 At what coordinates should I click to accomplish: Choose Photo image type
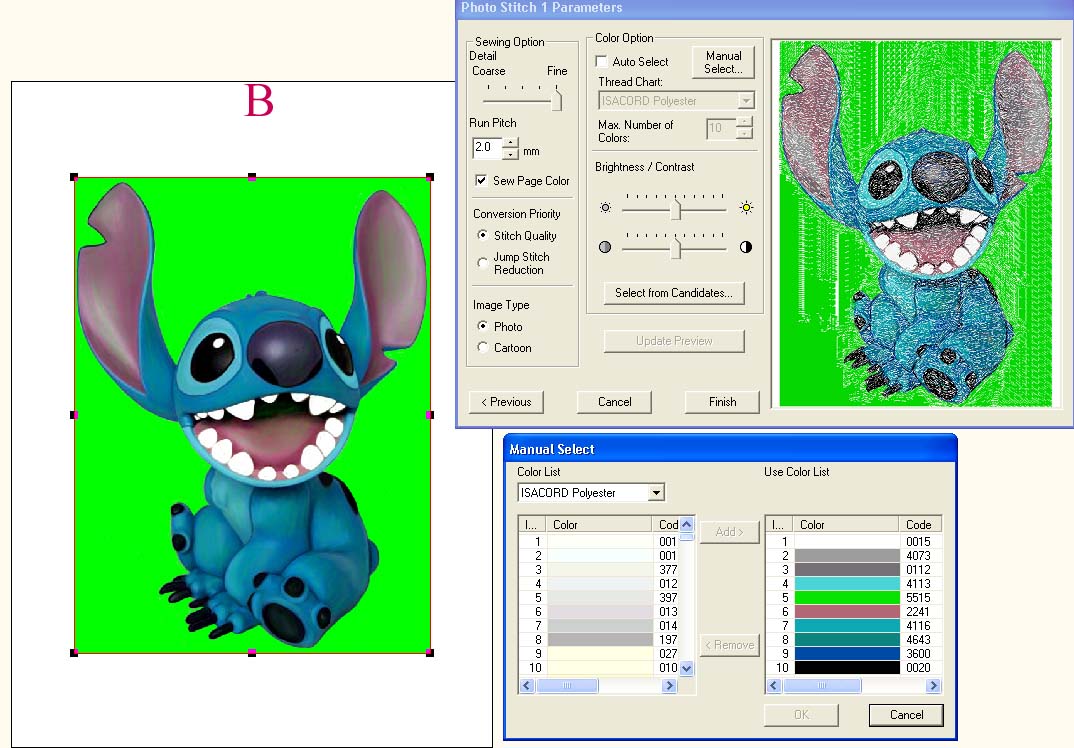pos(482,326)
